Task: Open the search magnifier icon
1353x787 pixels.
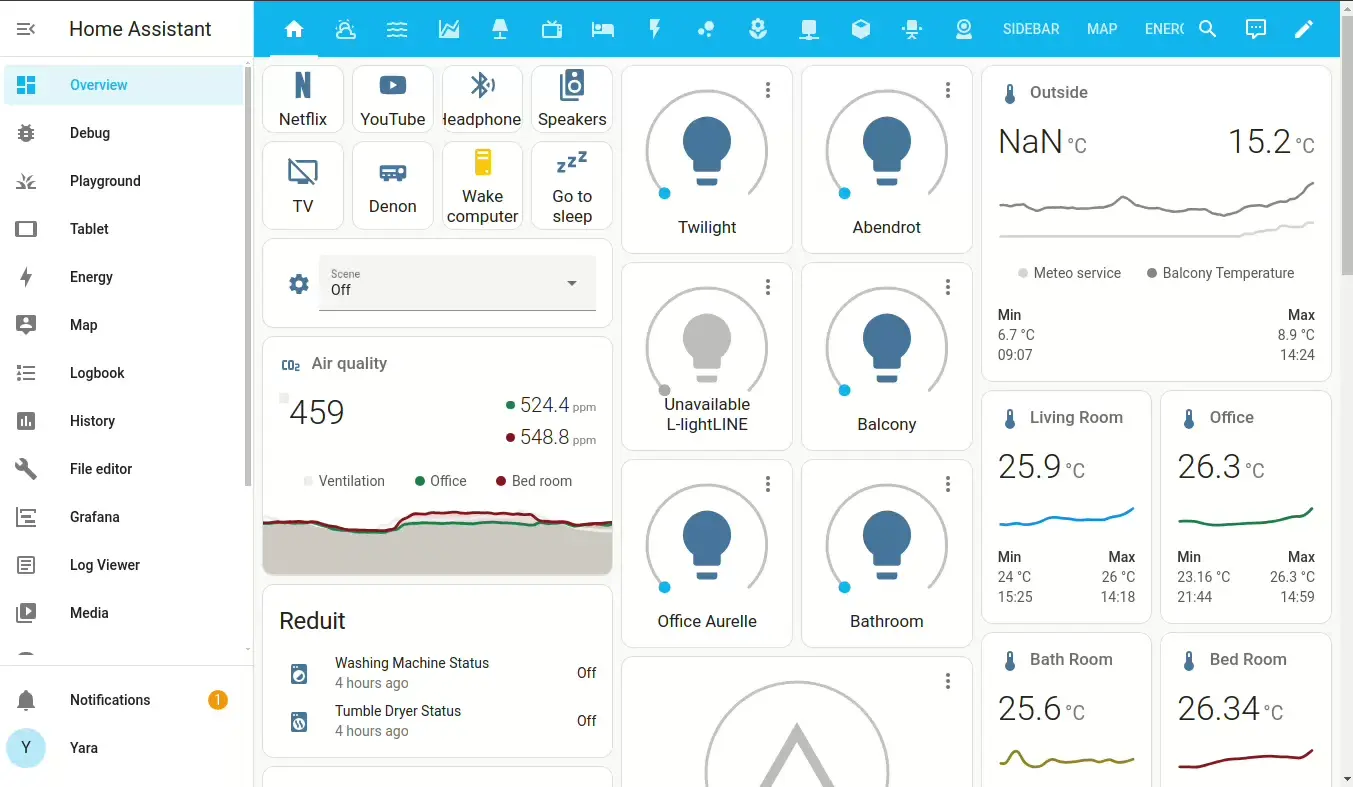Action: click(1207, 29)
